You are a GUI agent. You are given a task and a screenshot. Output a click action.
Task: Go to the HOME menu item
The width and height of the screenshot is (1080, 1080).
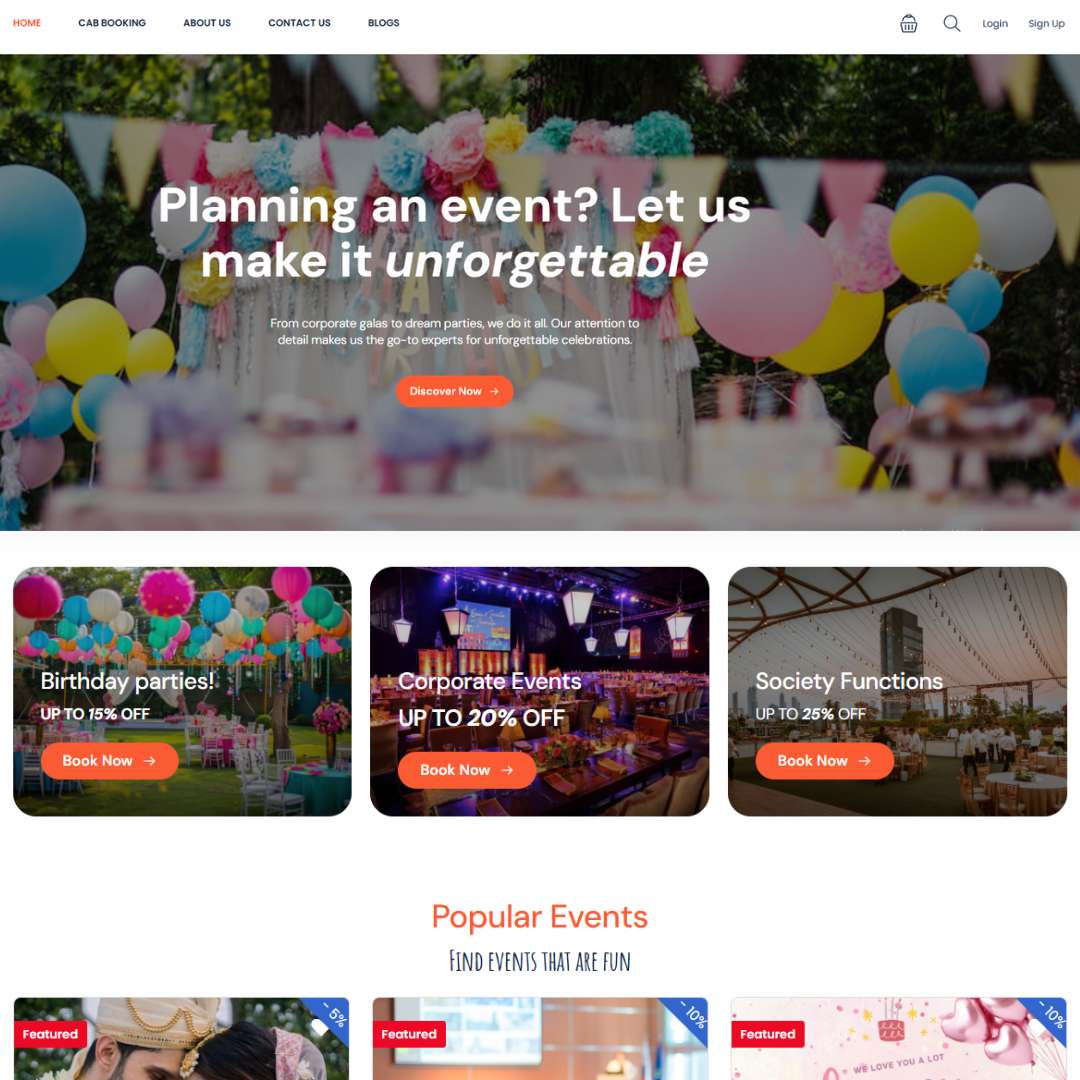(x=27, y=23)
